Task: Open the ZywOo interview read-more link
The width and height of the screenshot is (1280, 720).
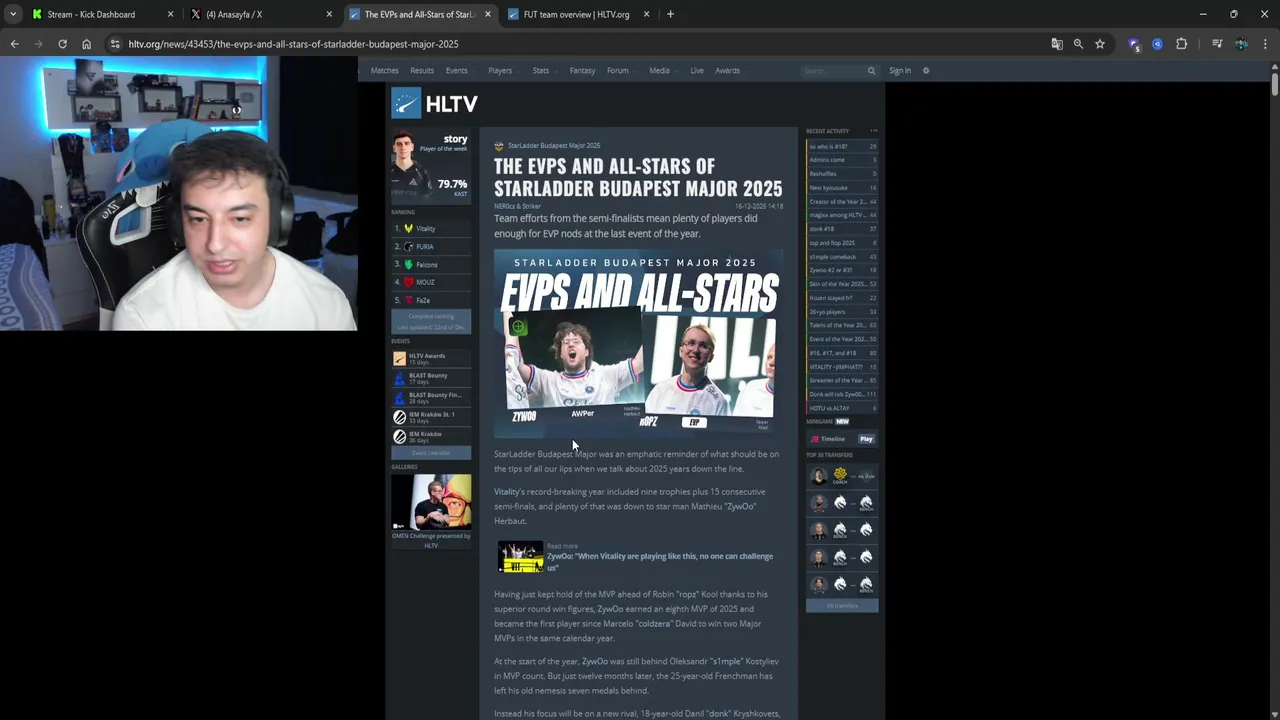Action: click(x=637, y=557)
